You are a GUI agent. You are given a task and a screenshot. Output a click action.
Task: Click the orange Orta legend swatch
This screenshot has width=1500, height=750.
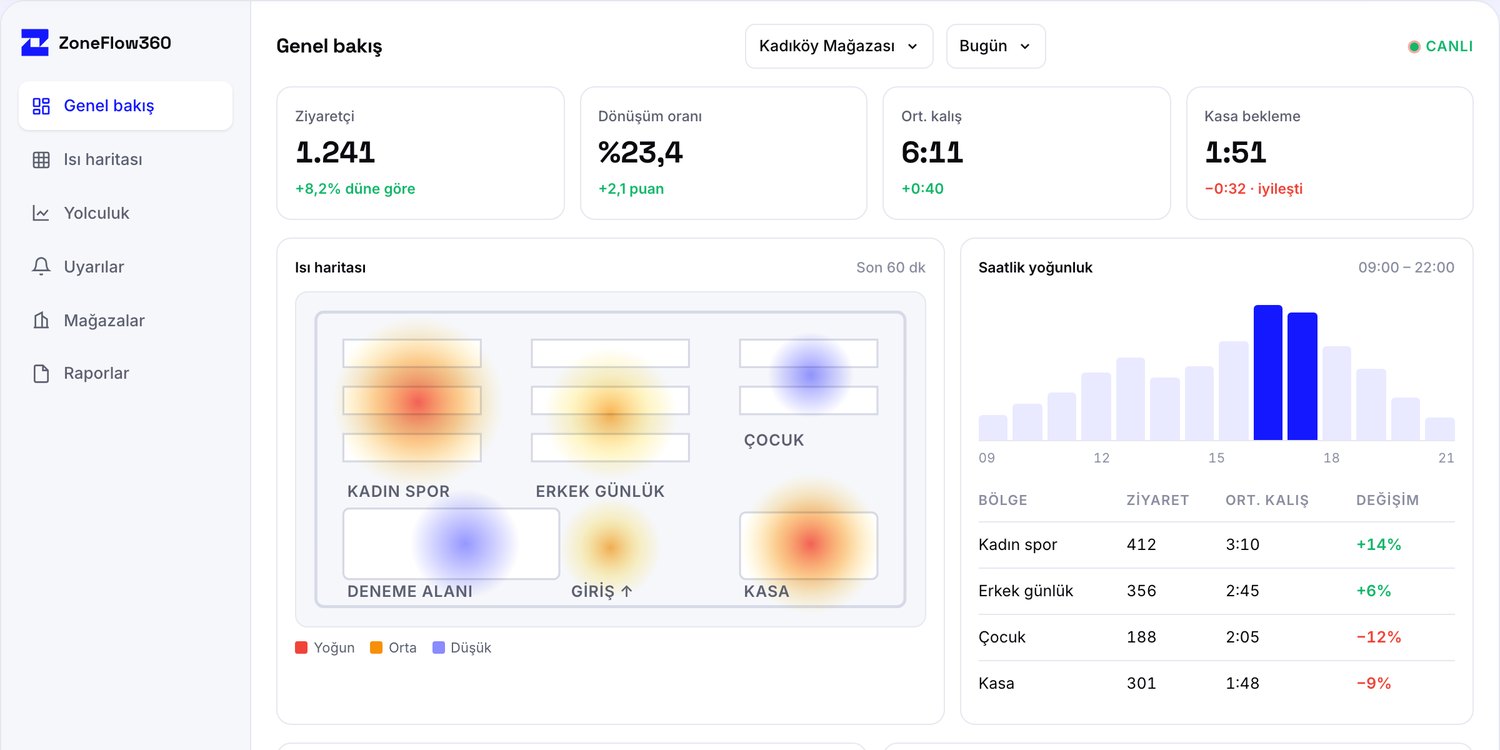tap(376, 648)
